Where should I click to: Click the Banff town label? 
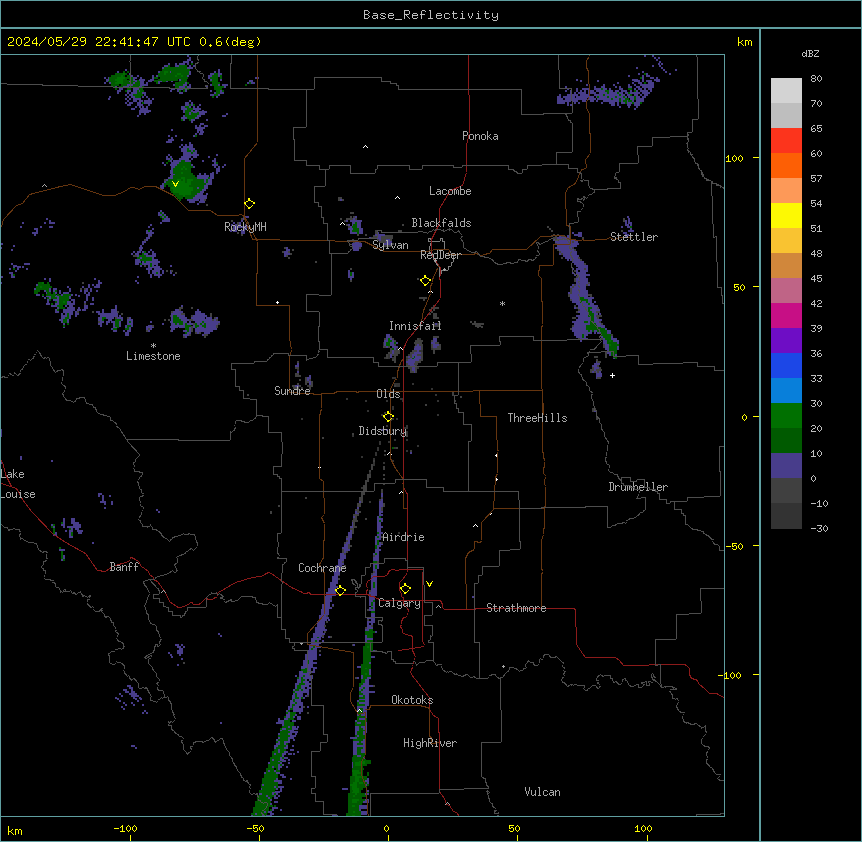[x=124, y=567]
